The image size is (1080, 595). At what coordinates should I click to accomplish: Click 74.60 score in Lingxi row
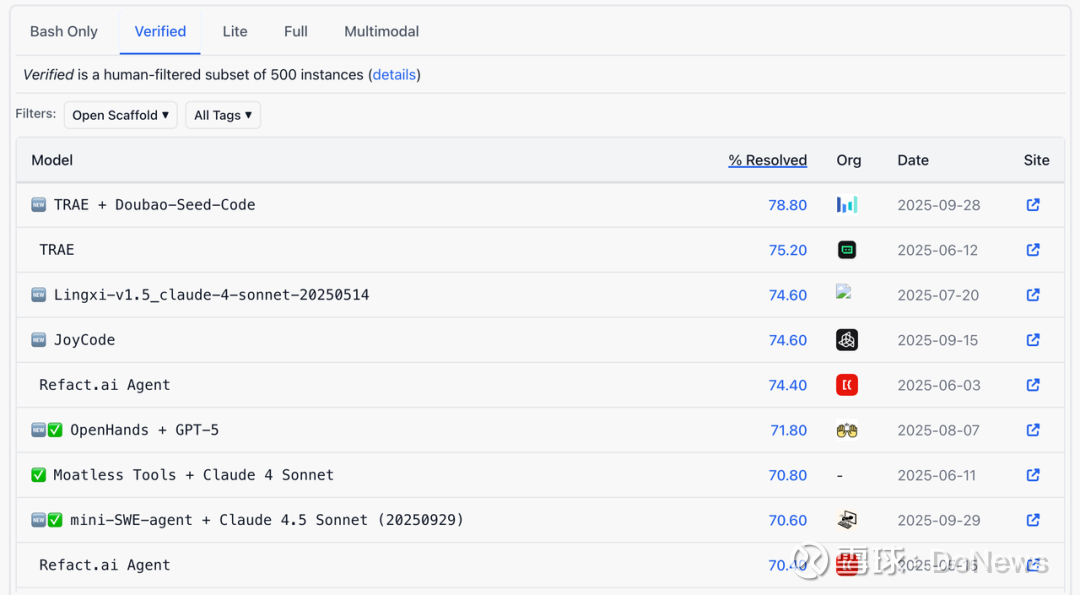pos(787,295)
